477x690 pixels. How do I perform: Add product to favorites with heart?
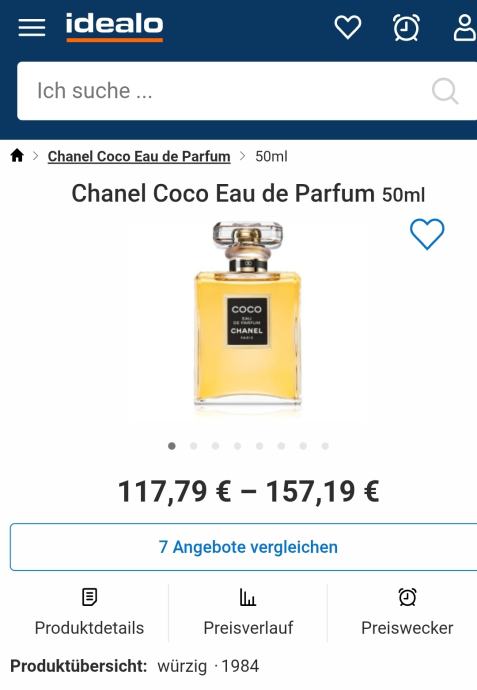[x=427, y=234]
